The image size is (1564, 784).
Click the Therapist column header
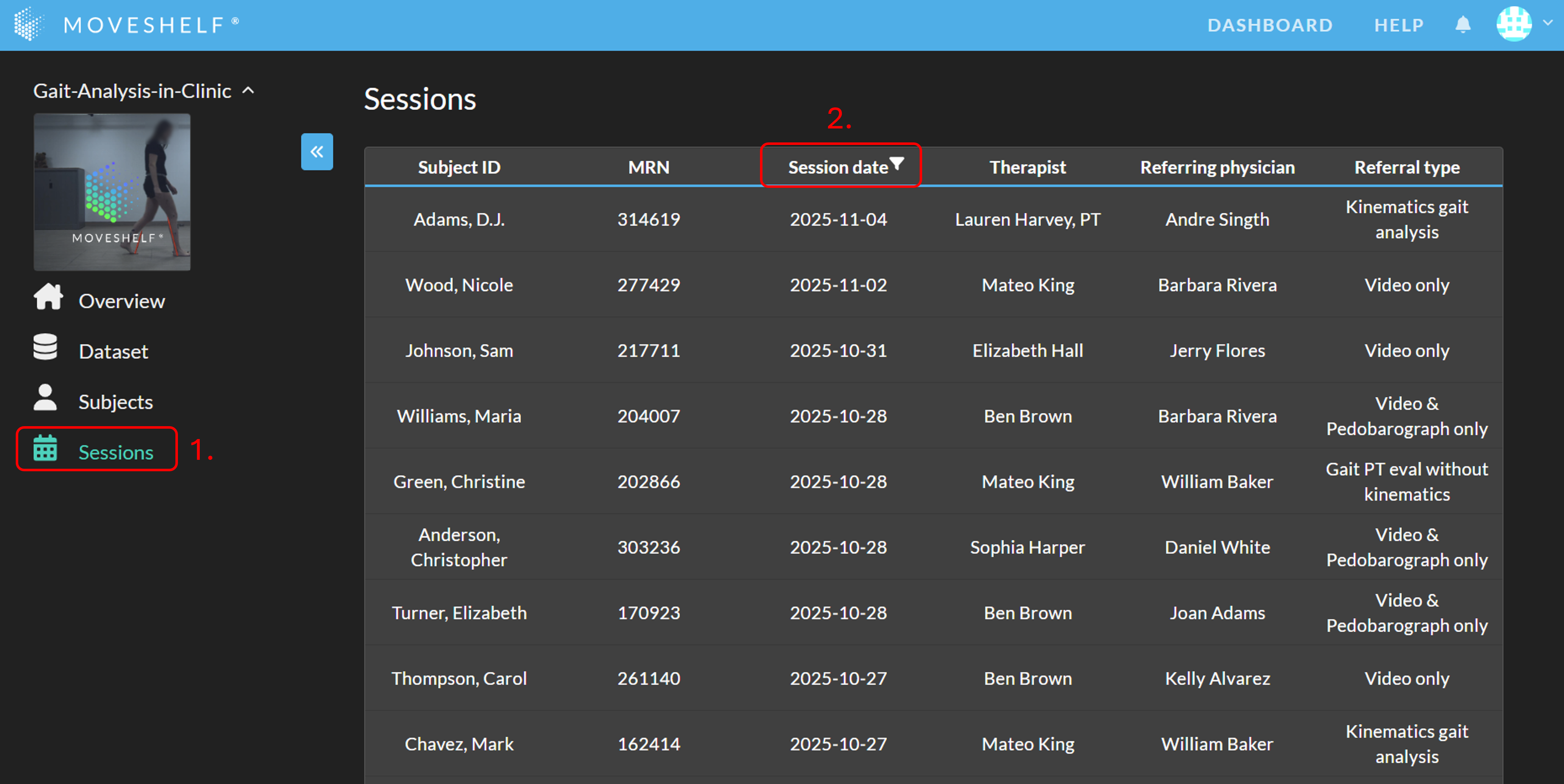click(1027, 167)
